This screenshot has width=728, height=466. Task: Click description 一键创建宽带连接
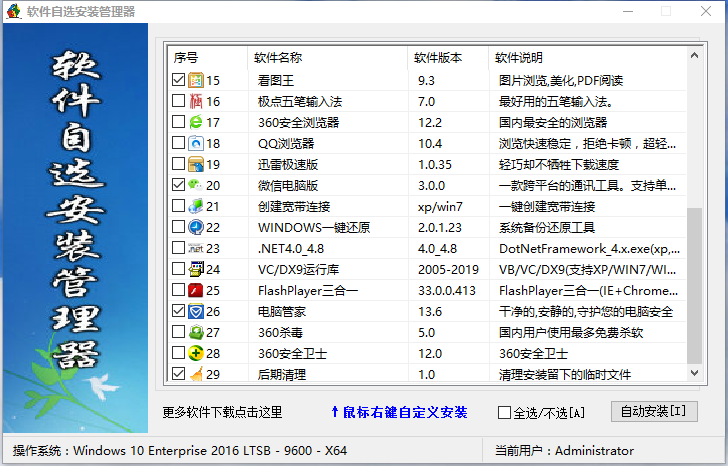pyautogui.click(x=547, y=207)
